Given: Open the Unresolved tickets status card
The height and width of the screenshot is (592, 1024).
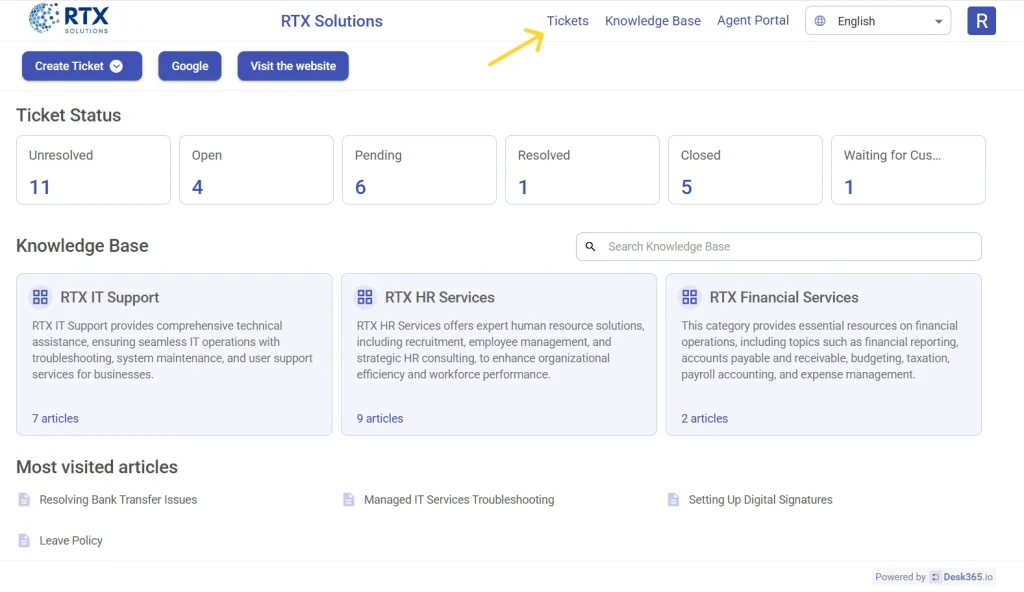Looking at the screenshot, I should (x=93, y=170).
